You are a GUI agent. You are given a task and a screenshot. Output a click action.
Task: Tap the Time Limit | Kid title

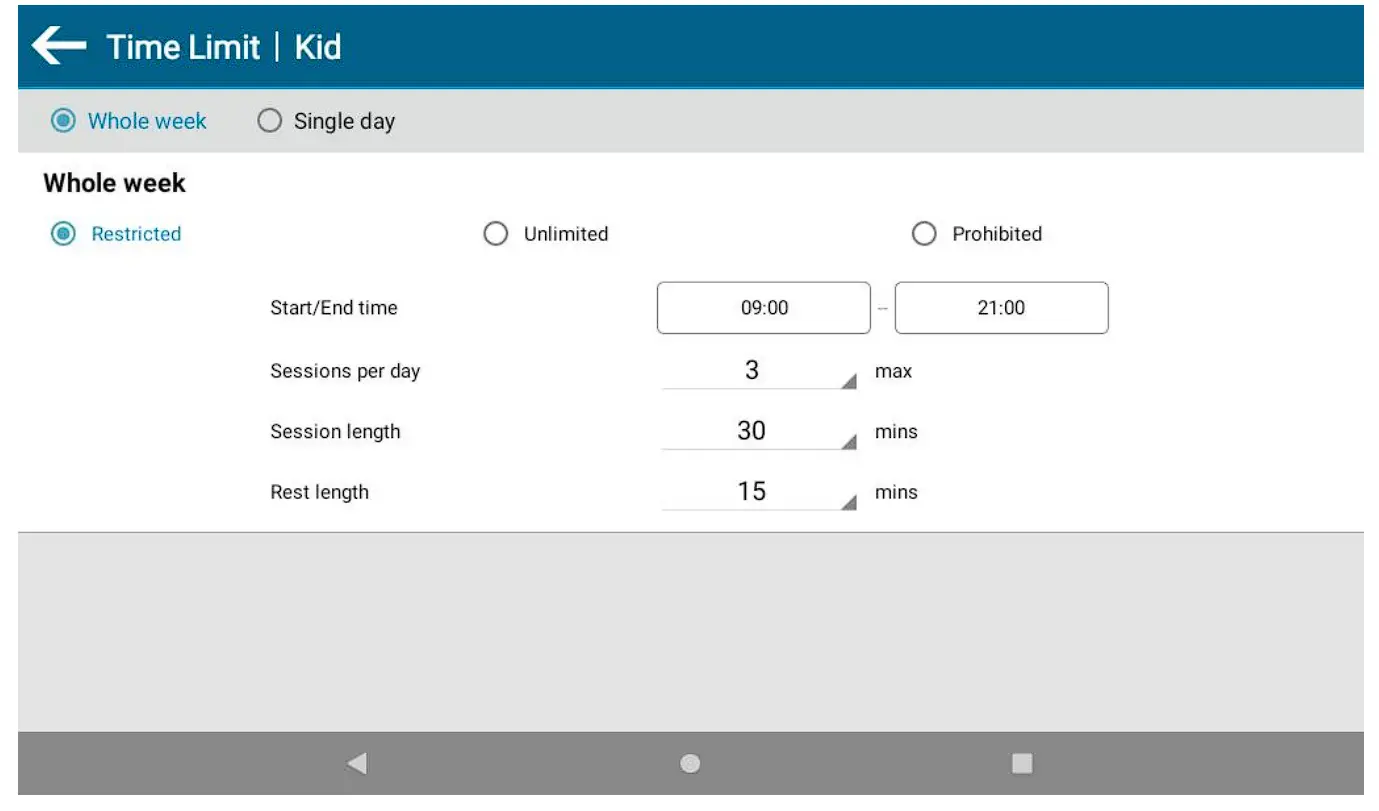pyautogui.click(x=224, y=47)
